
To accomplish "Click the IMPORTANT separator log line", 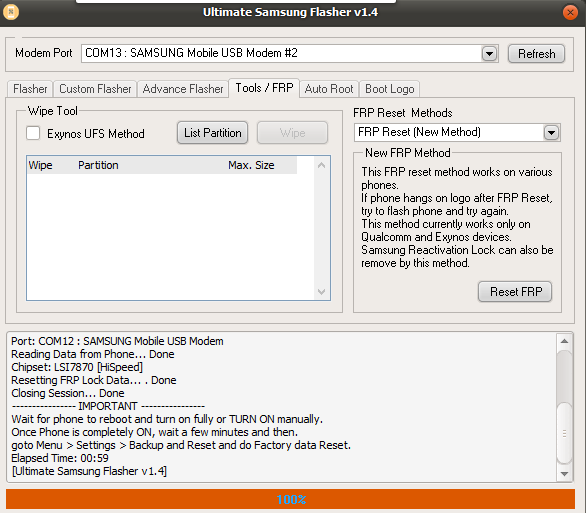I will pos(108,406).
